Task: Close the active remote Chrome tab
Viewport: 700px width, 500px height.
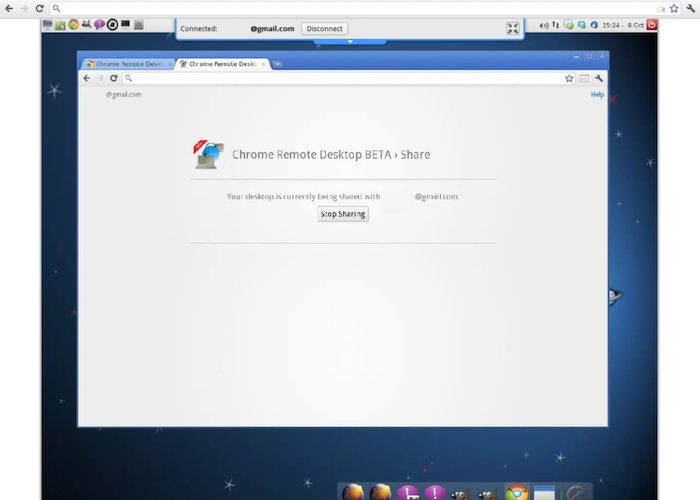Action: click(x=263, y=64)
